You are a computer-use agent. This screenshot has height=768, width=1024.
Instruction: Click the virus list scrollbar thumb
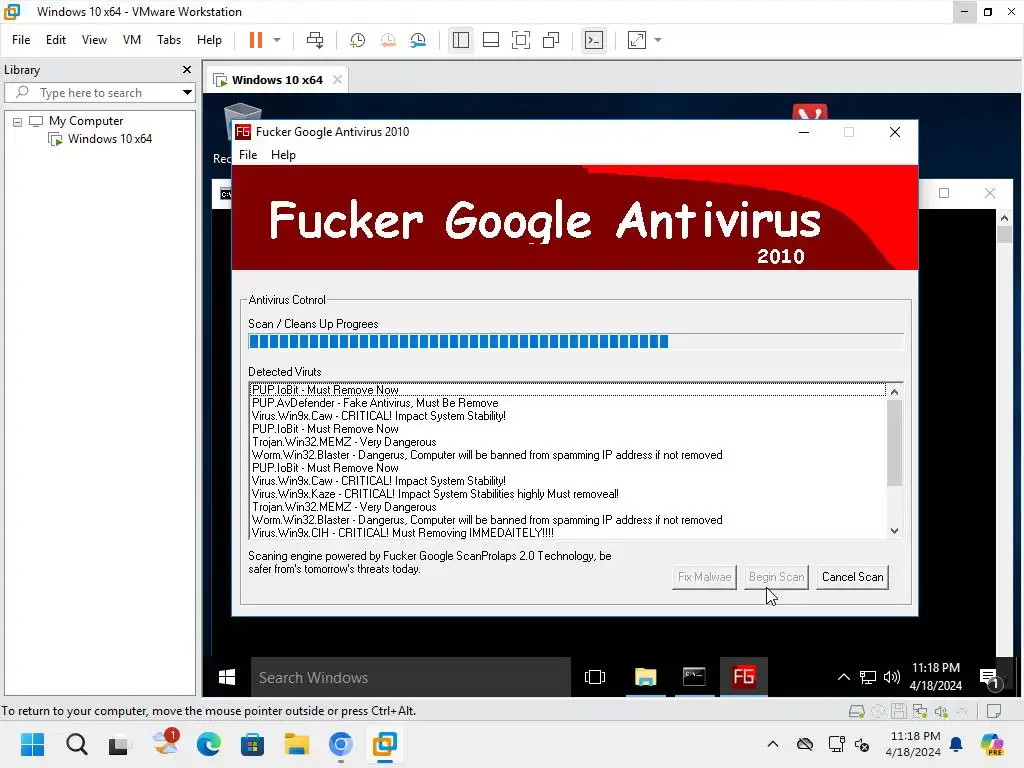895,443
